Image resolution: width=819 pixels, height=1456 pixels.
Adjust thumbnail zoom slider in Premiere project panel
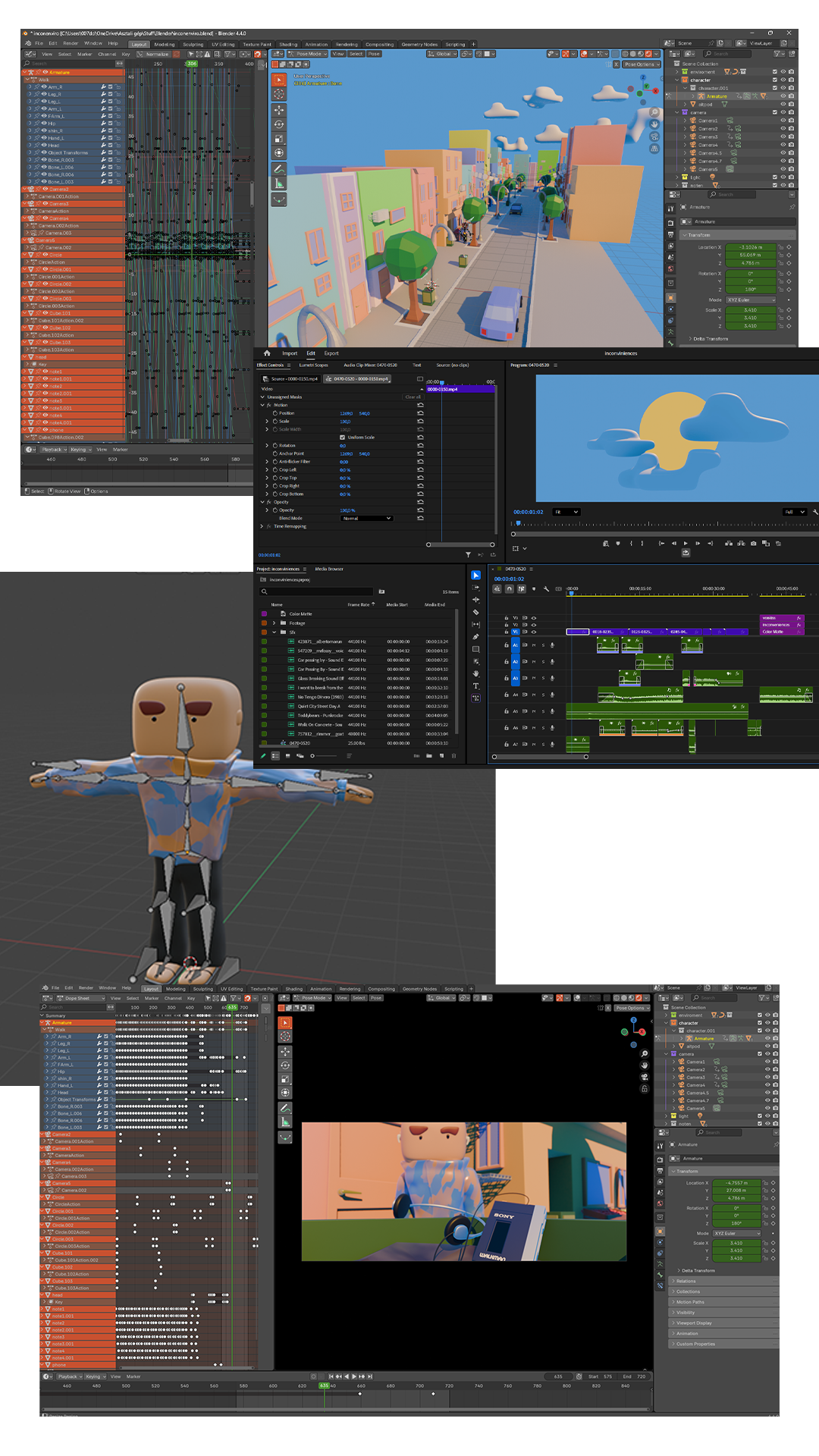[324, 756]
